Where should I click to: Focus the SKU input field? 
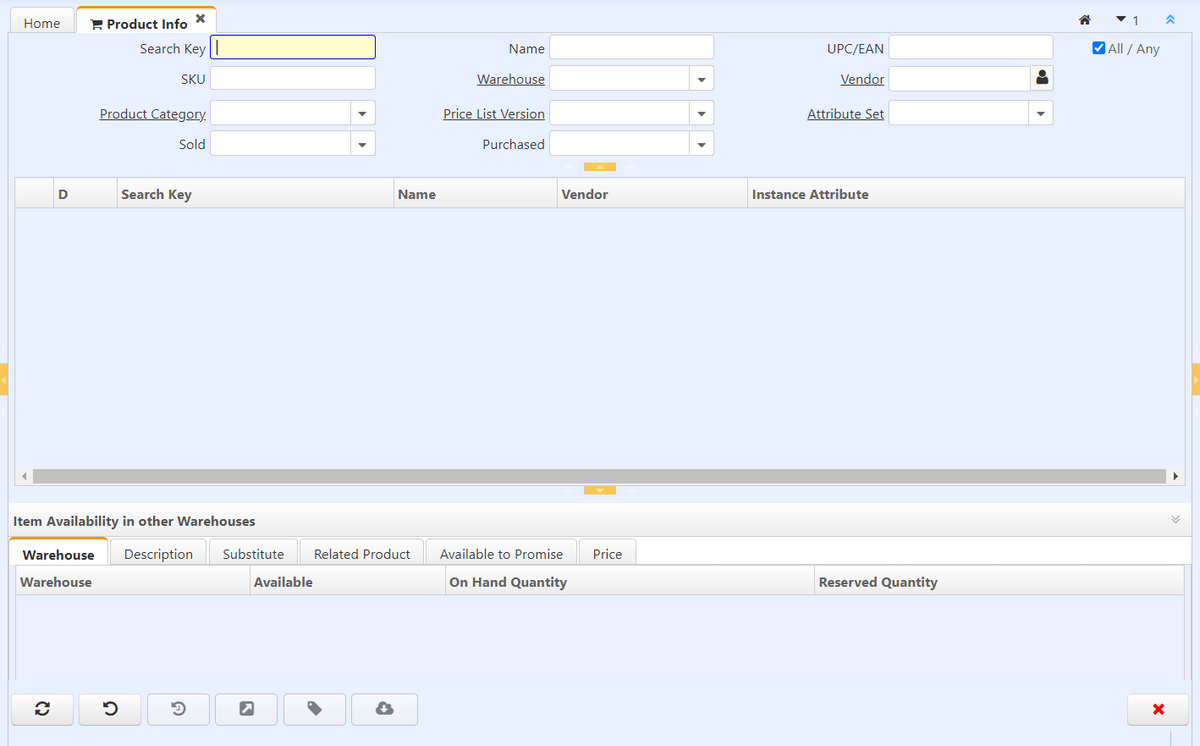[293, 79]
